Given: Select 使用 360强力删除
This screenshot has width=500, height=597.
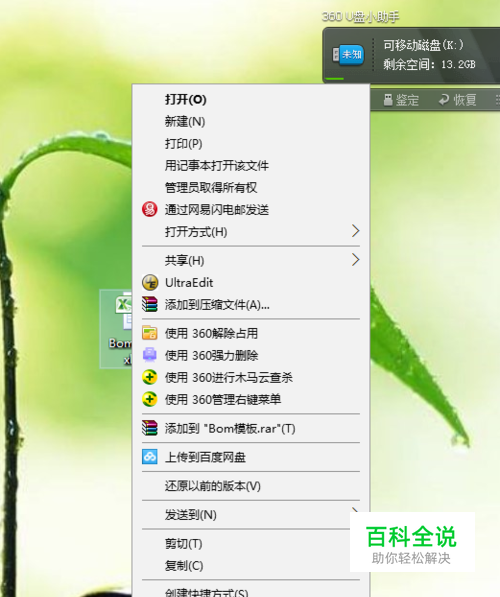Looking at the screenshot, I should 251,355.
